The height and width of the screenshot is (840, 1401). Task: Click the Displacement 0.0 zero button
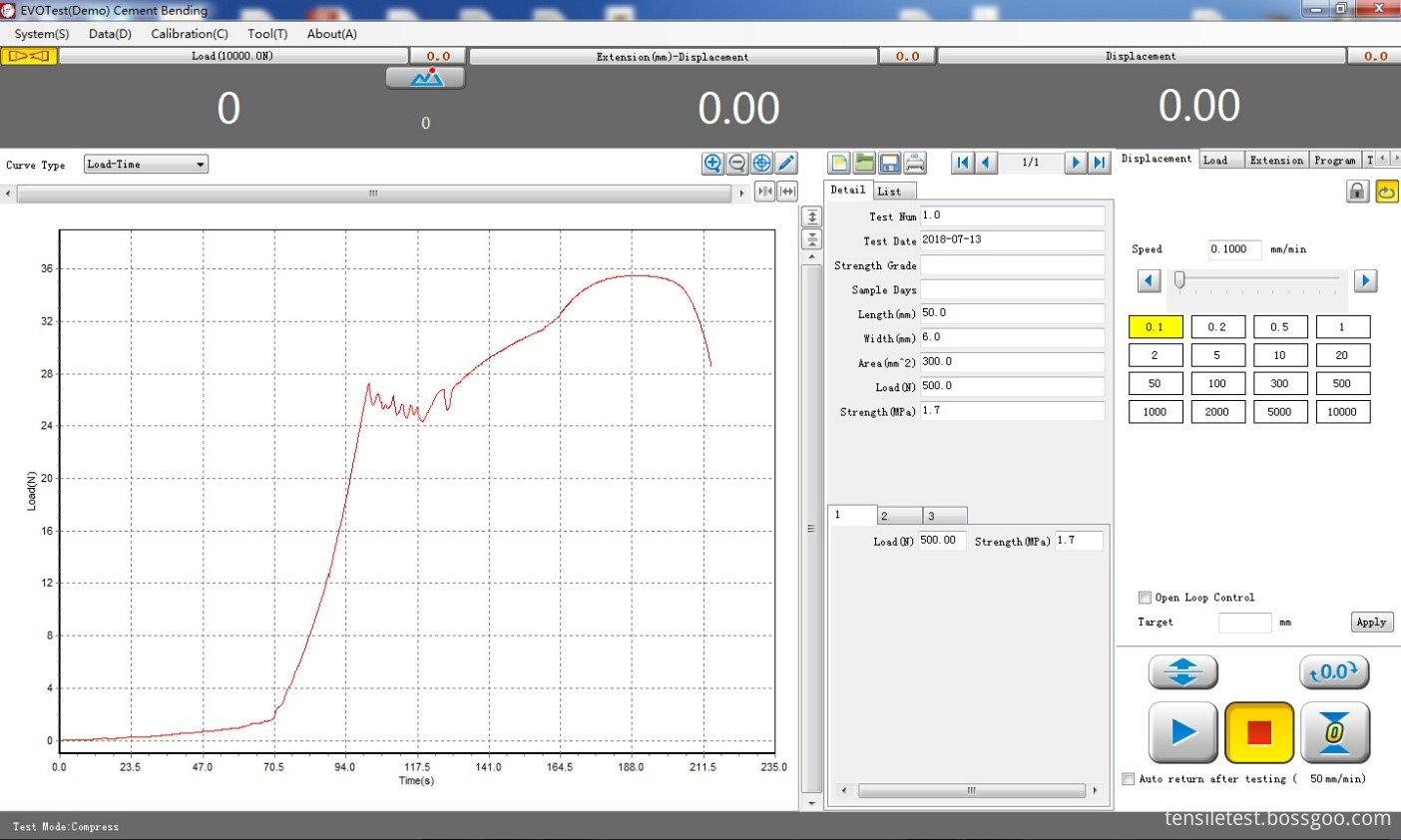1375,57
